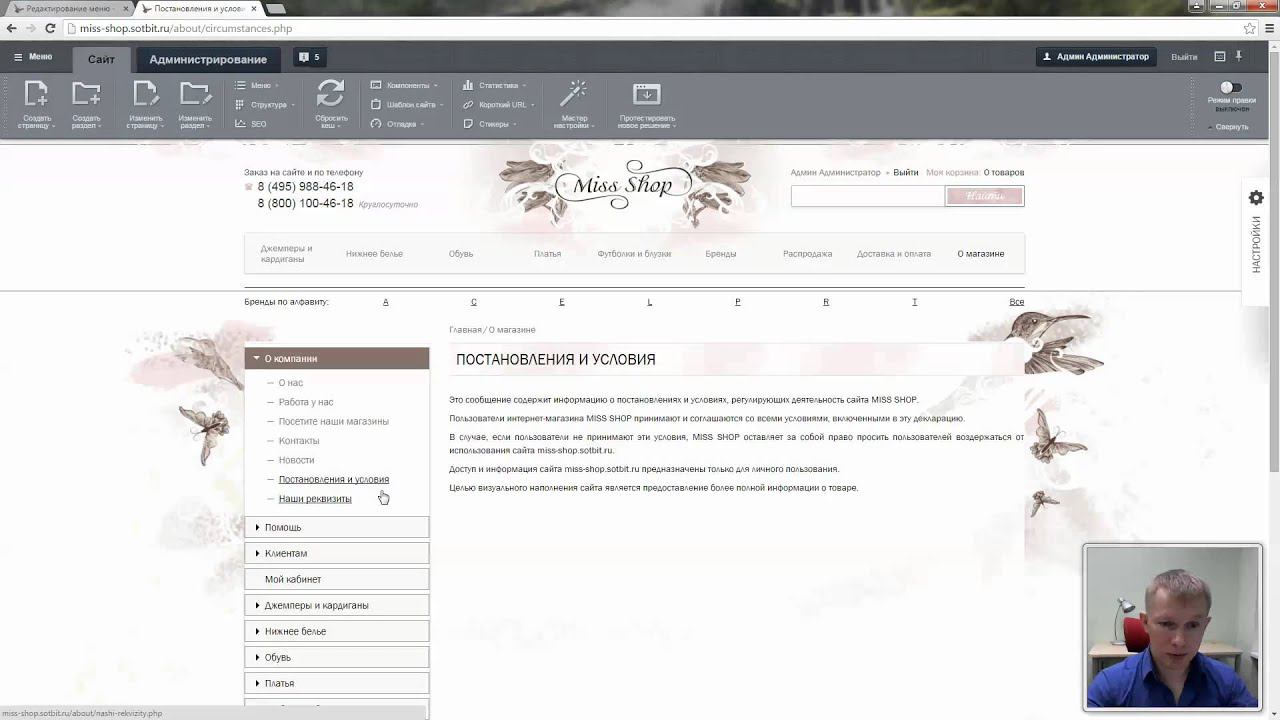Open the Шаблон сайта dropdown
The image size is (1280, 720).
[407, 105]
